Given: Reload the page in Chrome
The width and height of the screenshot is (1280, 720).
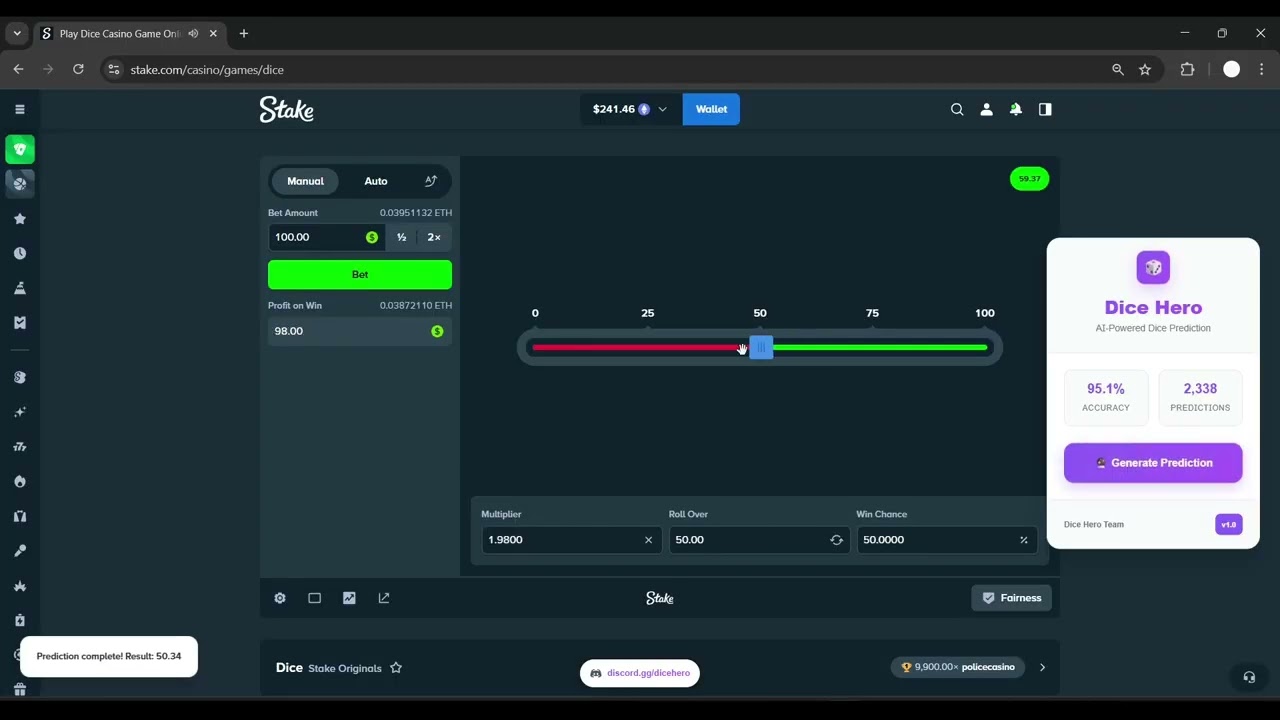Looking at the screenshot, I should pos(78,70).
